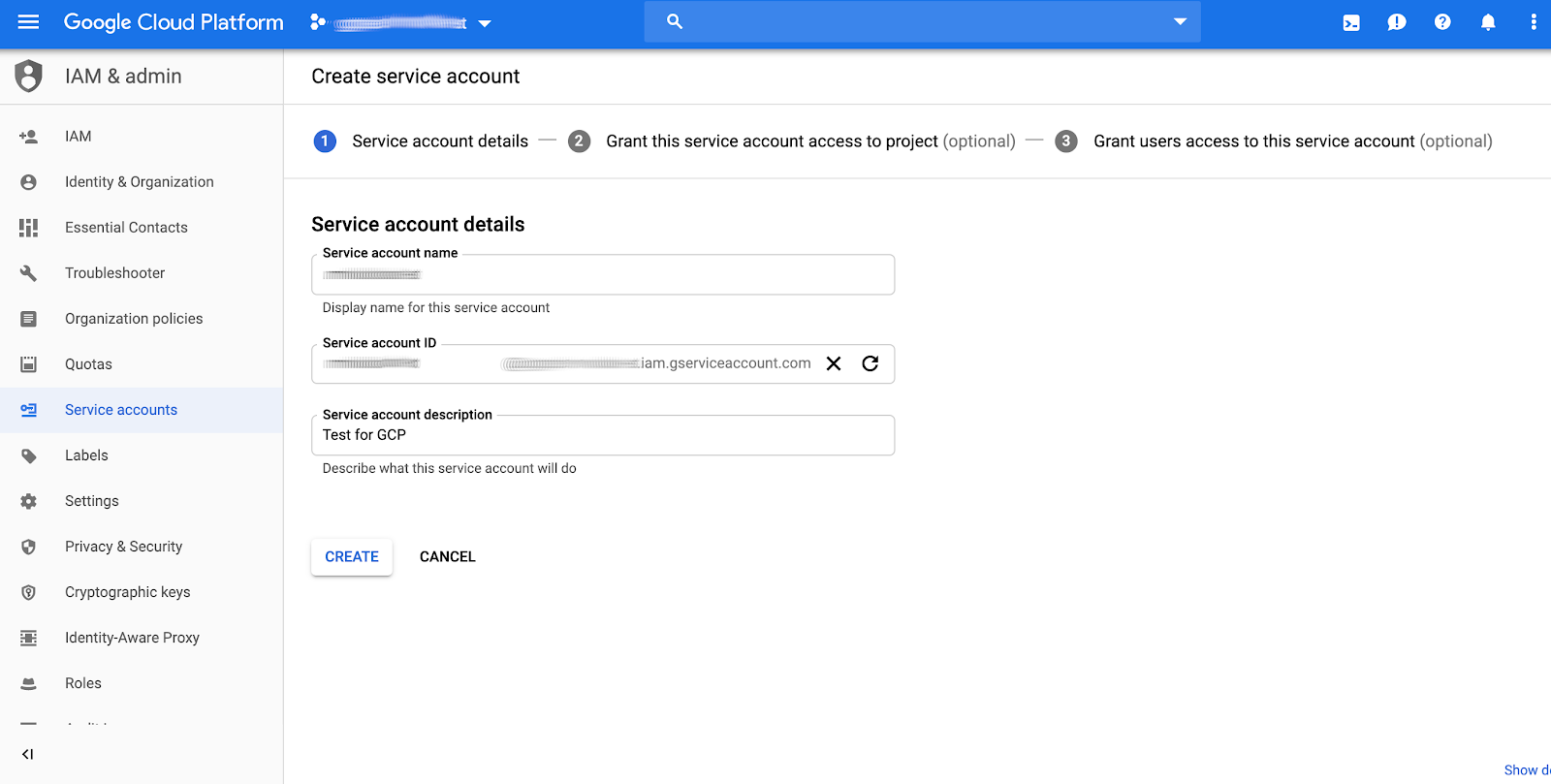Open Service accounts in sidebar
This screenshot has width=1551, height=784.
[x=121, y=410]
